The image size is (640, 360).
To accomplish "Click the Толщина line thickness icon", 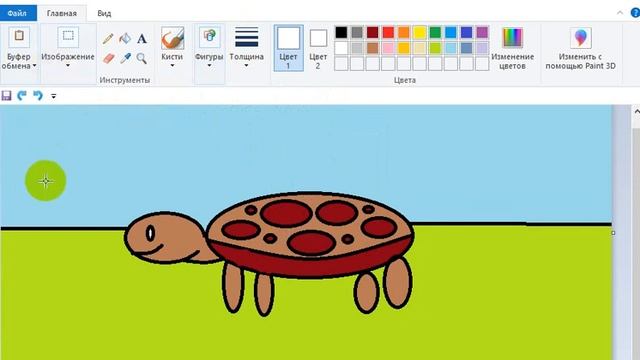I will 247,37.
